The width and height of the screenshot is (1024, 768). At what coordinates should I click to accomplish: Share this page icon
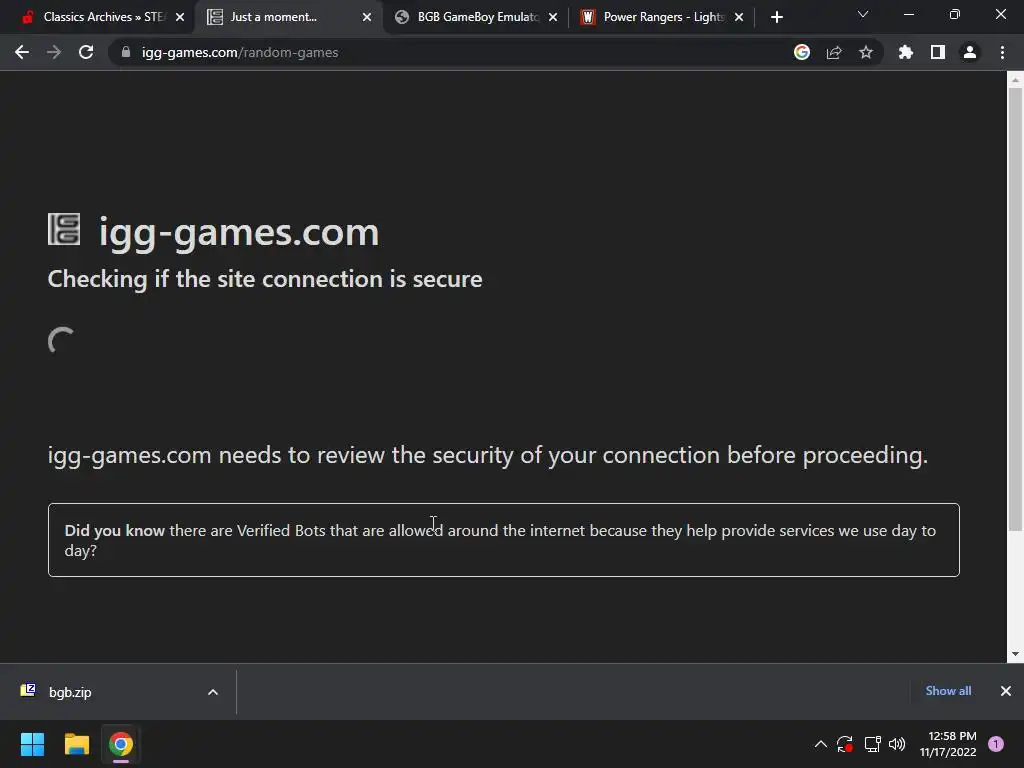tap(834, 52)
